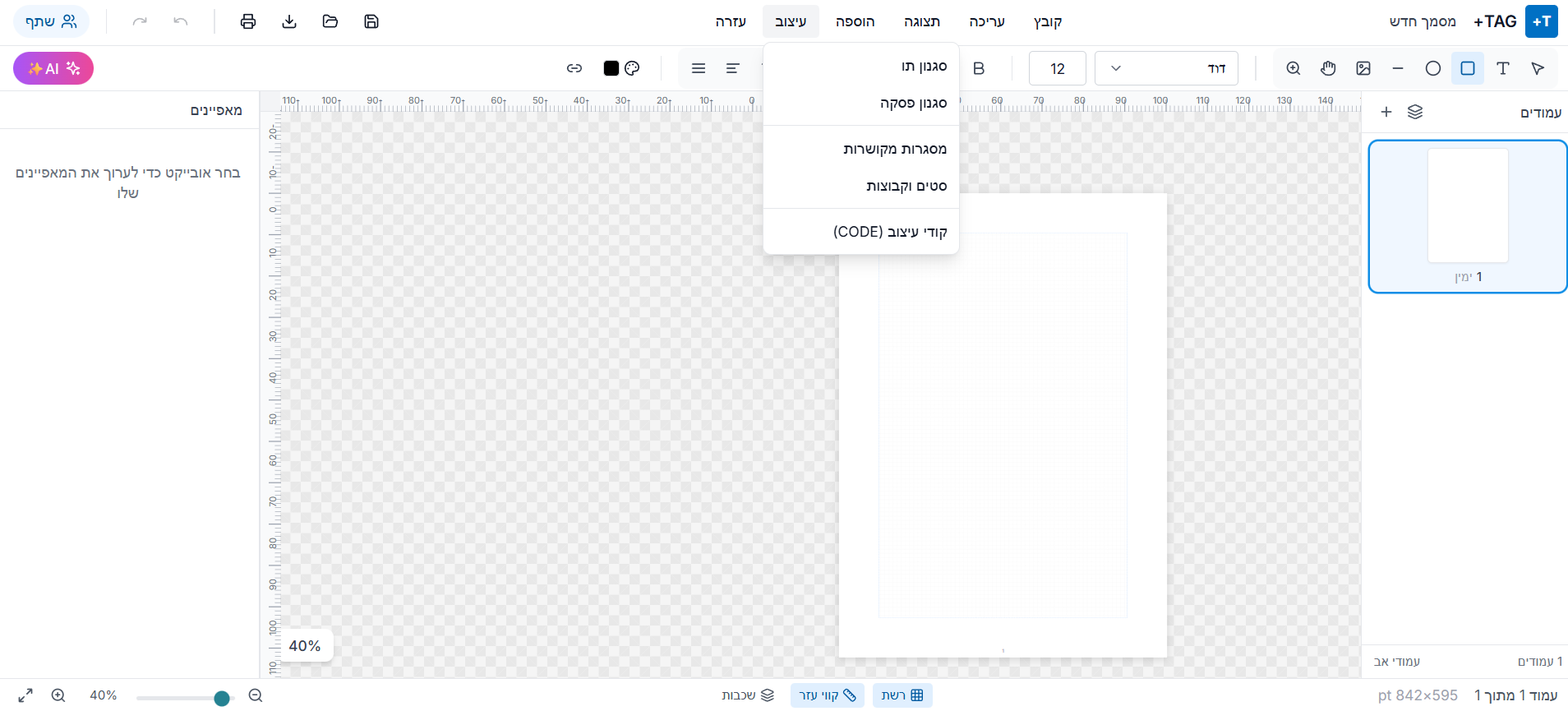The image size is (1568, 711).
Task: Choose סטים וקבוצות menu entry
Action: pos(861,187)
